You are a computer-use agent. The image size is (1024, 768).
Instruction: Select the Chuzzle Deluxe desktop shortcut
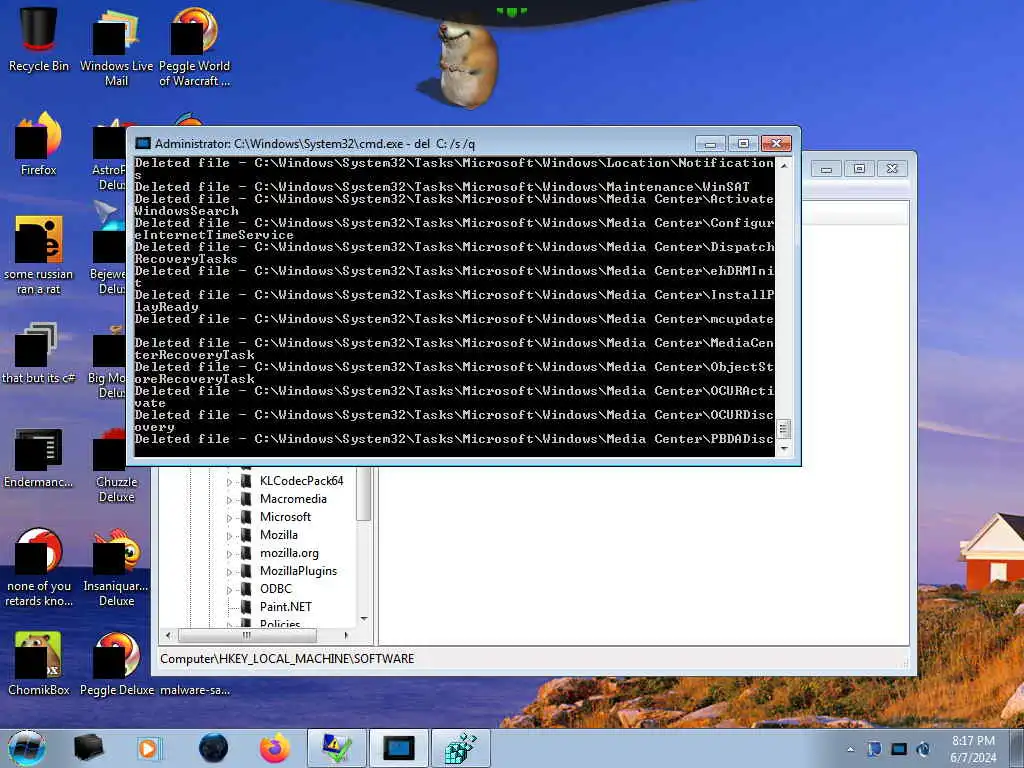(116, 465)
